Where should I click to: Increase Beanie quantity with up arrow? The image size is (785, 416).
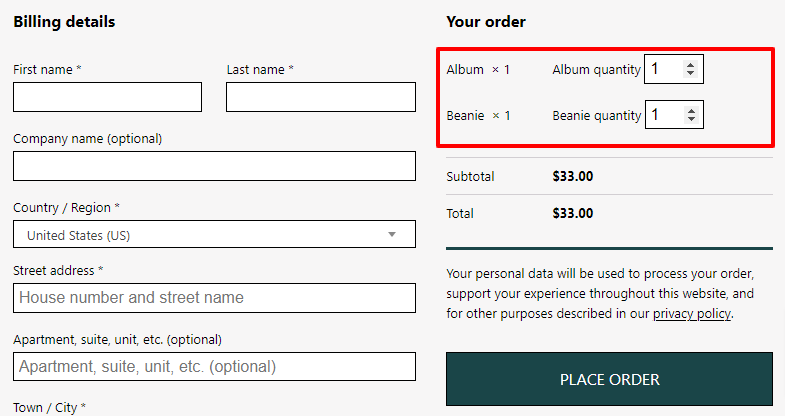pyautogui.click(x=691, y=111)
